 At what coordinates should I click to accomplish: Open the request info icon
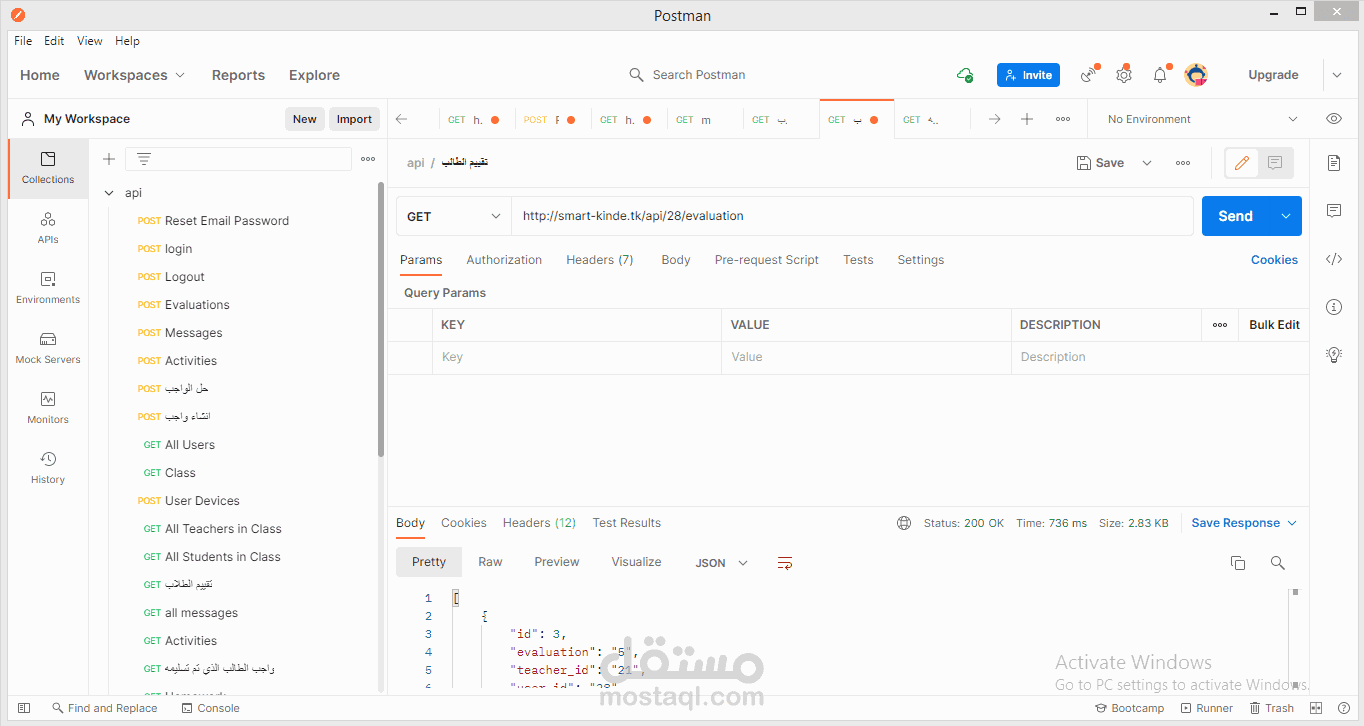tap(1334, 307)
